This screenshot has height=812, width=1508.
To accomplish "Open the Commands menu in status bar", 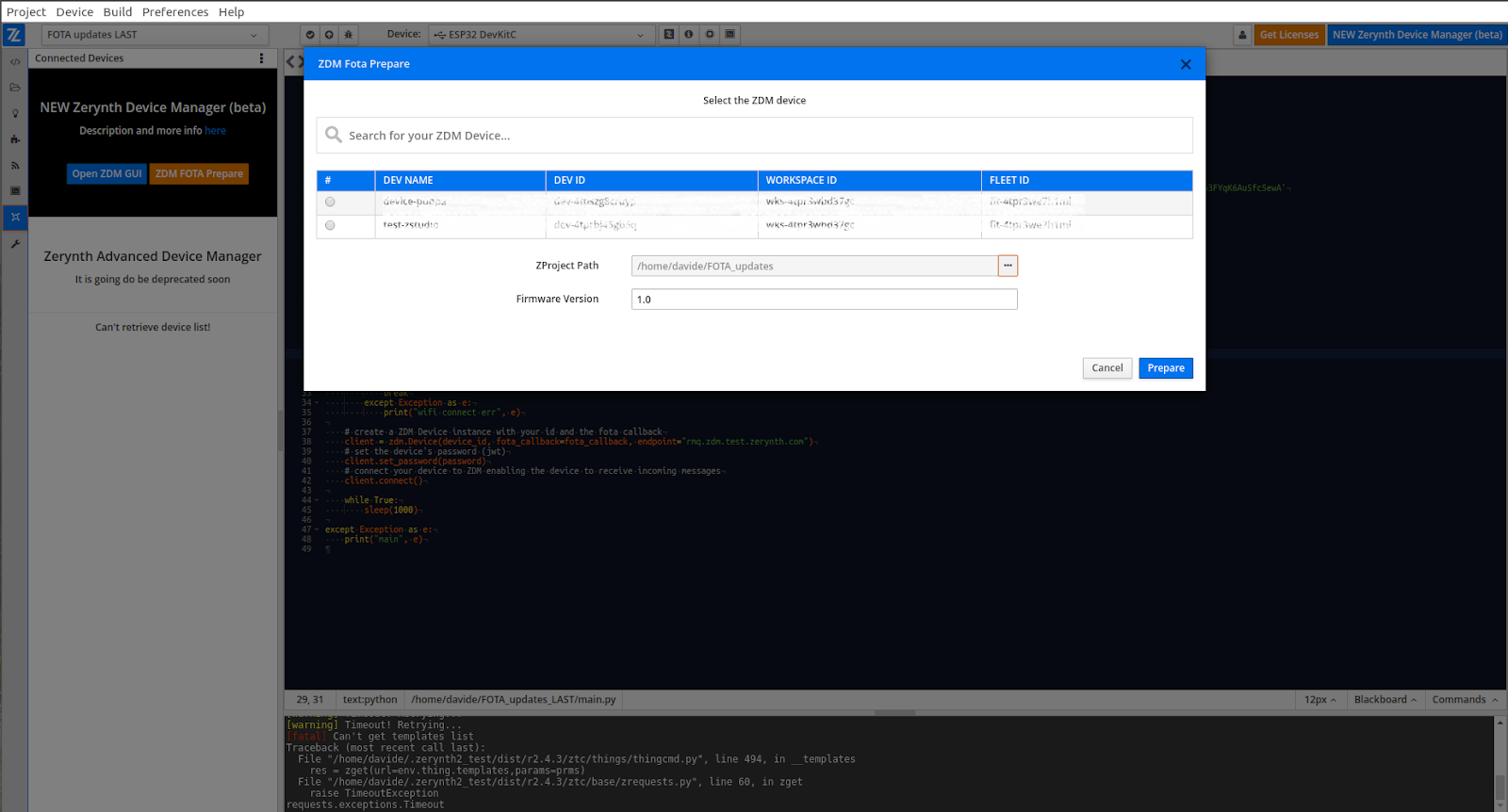I will (x=1465, y=700).
